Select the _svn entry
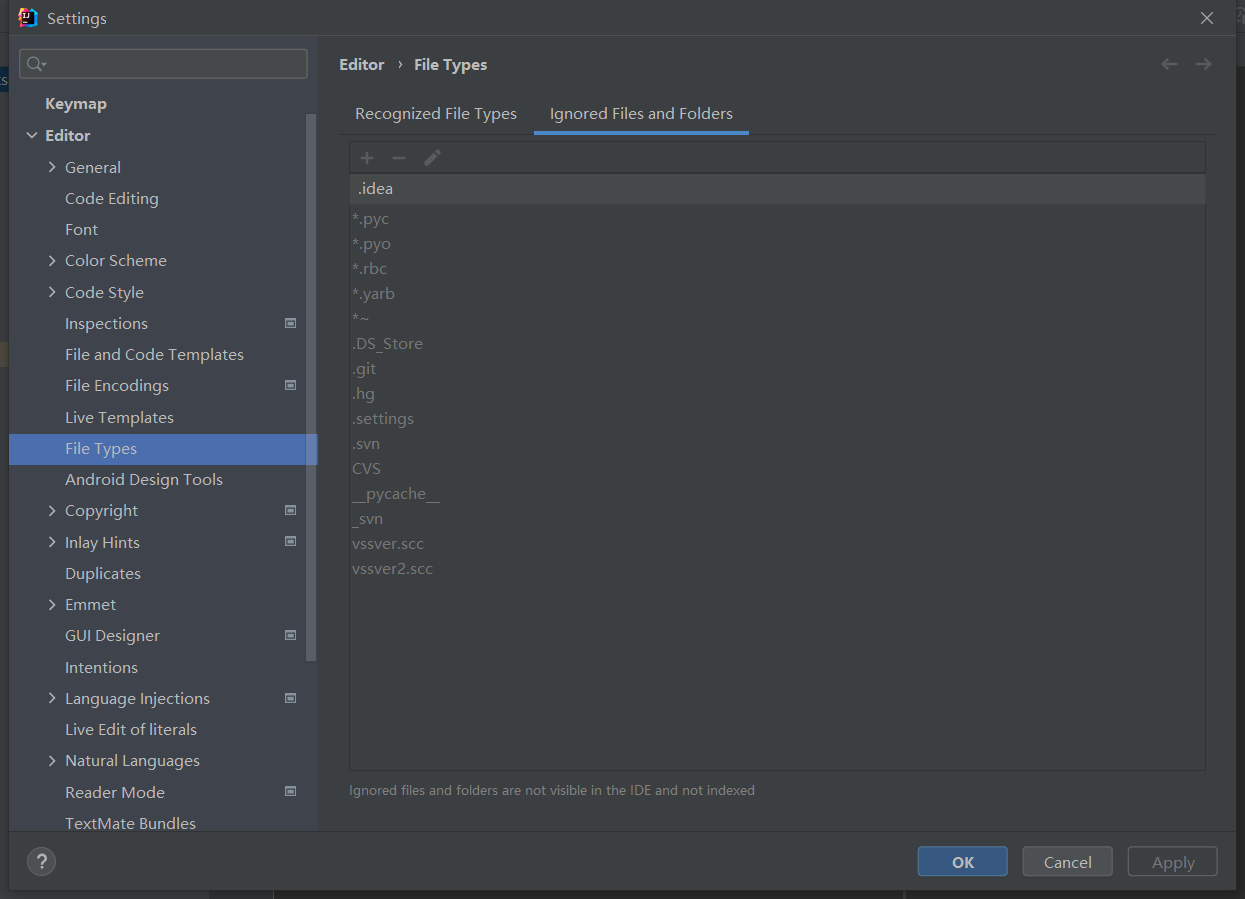1245x899 pixels. pyautogui.click(x=777, y=519)
